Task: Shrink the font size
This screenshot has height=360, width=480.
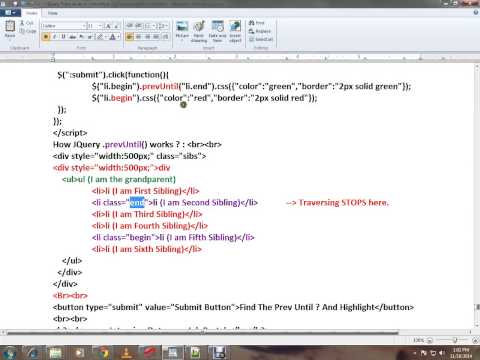Action: (x=116, y=26)
